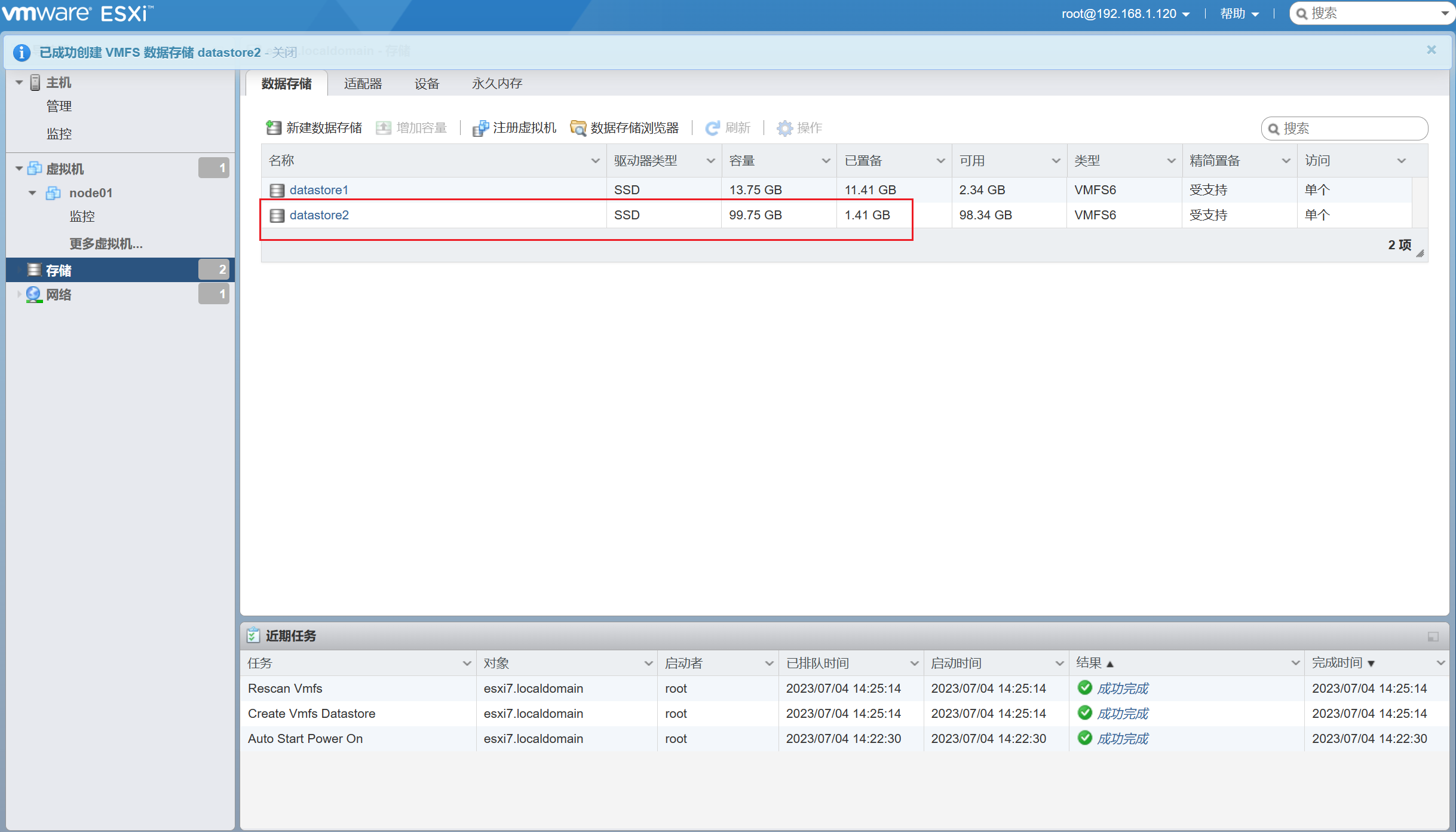
Task: Open the Type (类型) column dropdown
Action: coord(1171,161)
